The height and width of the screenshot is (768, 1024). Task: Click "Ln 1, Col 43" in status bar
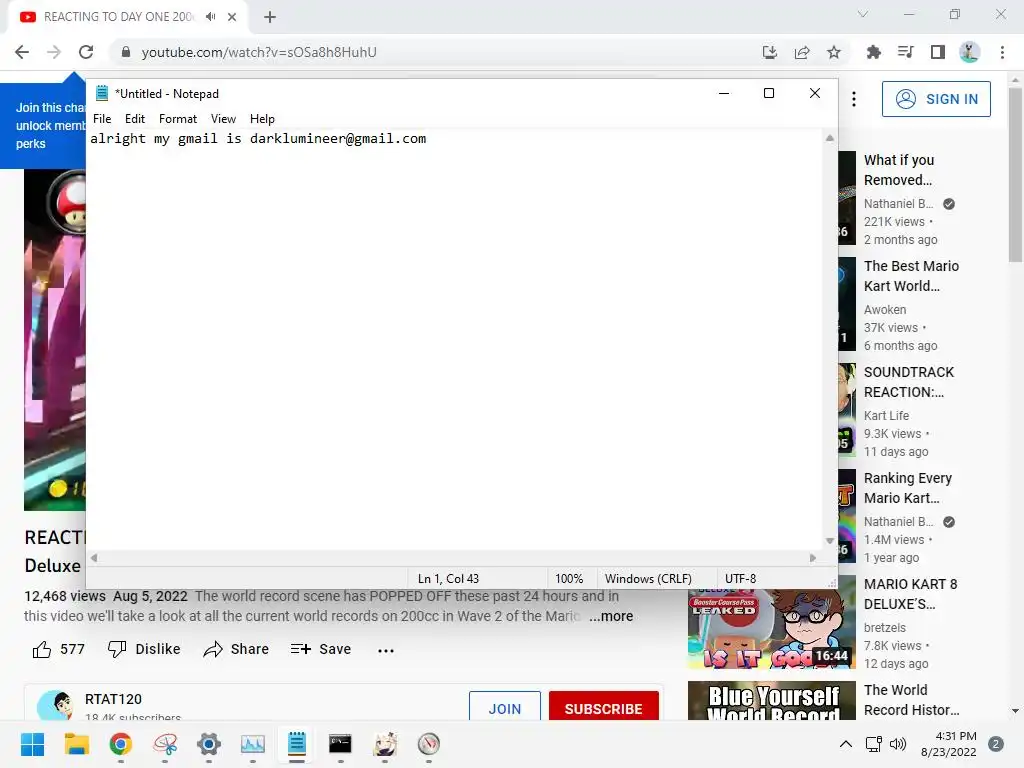tap(448, 579)
